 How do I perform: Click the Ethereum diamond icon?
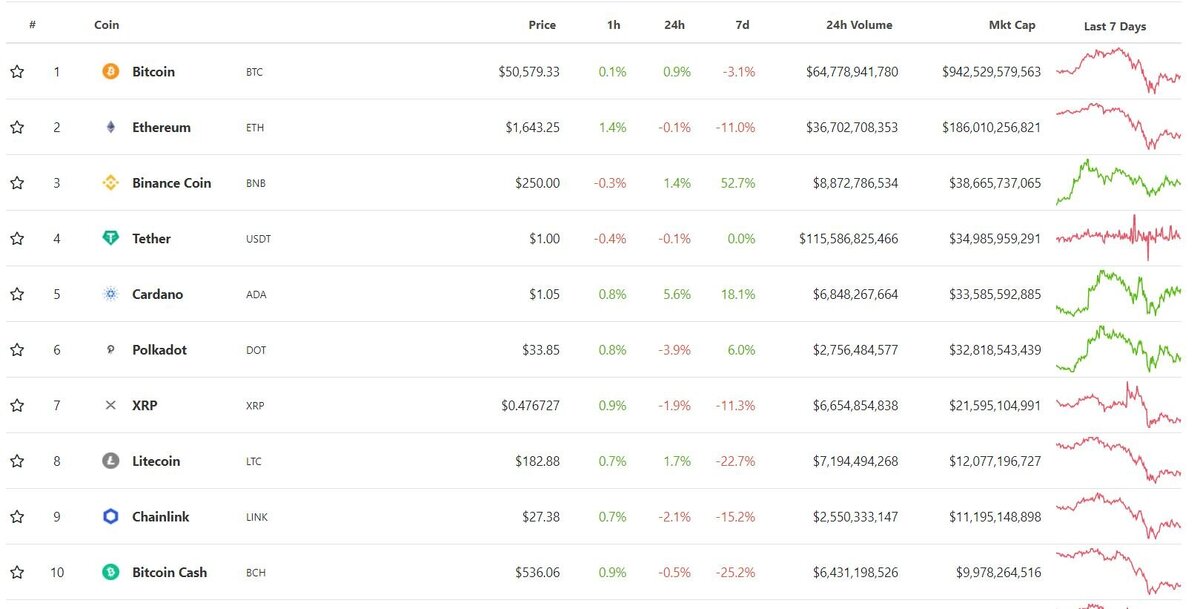coord(111,127)
